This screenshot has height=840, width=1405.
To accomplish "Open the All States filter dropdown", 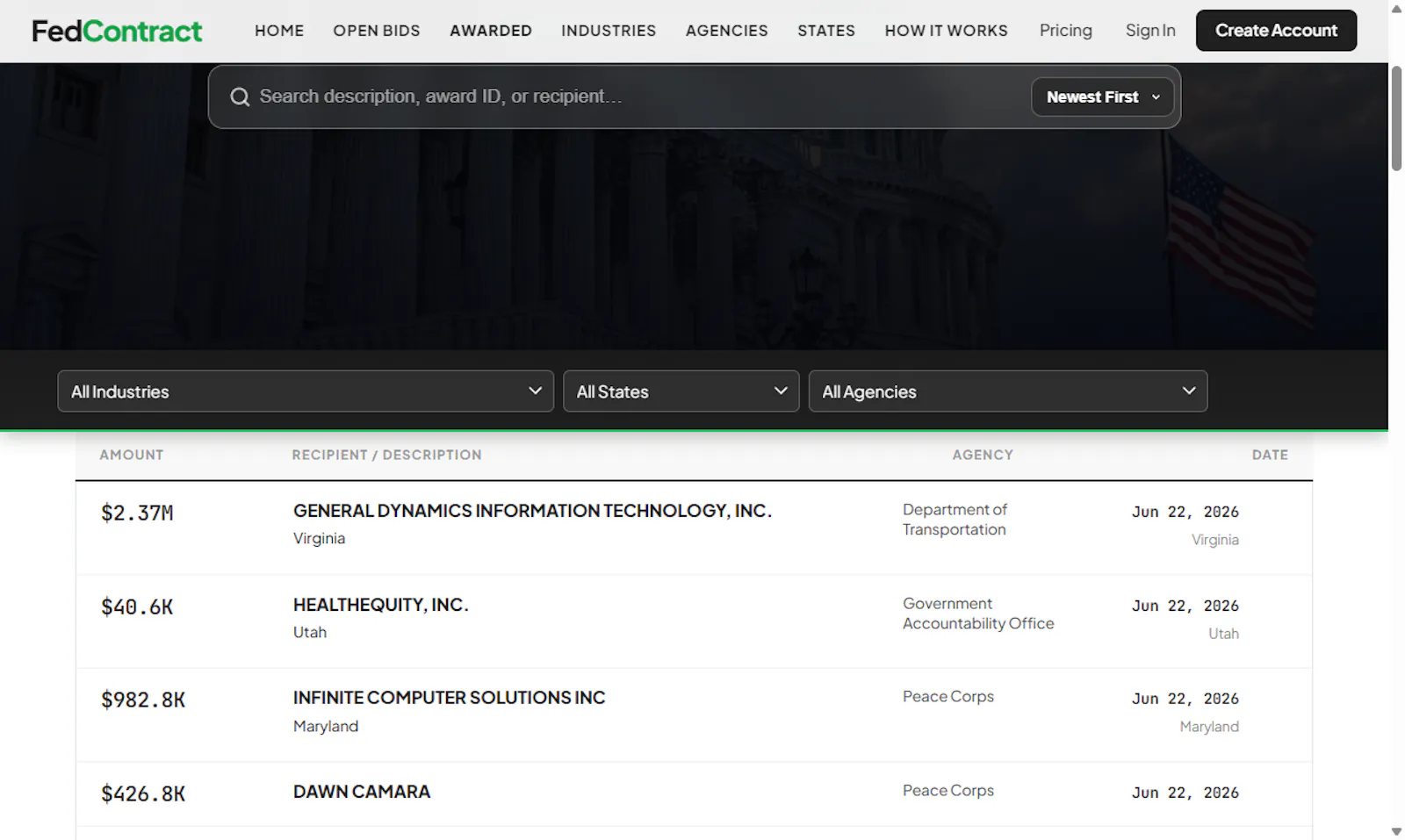I will [x=681, y=391].
